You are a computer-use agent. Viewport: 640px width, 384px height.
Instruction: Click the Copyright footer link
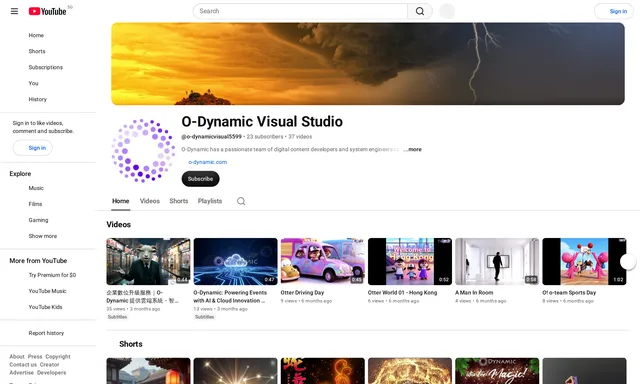point(58,357)
